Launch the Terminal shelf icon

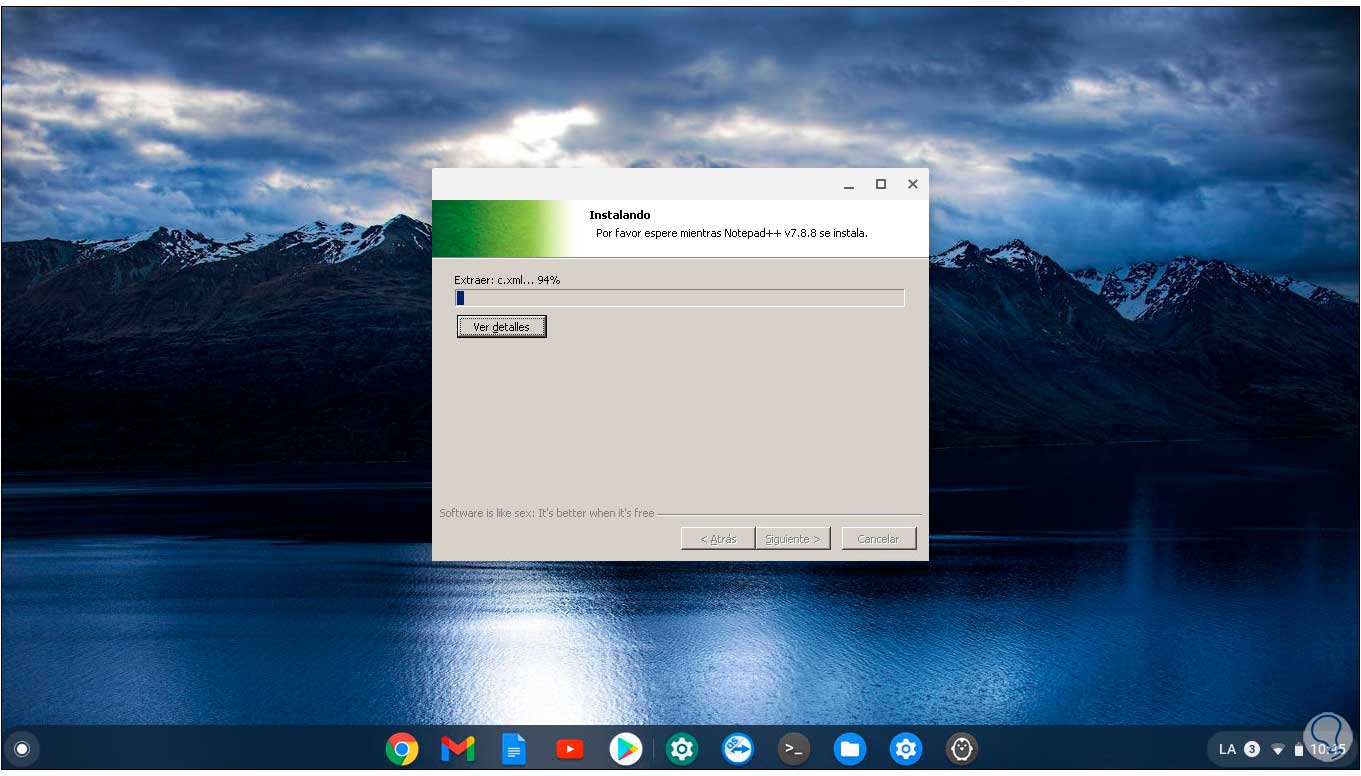point(794,748)
